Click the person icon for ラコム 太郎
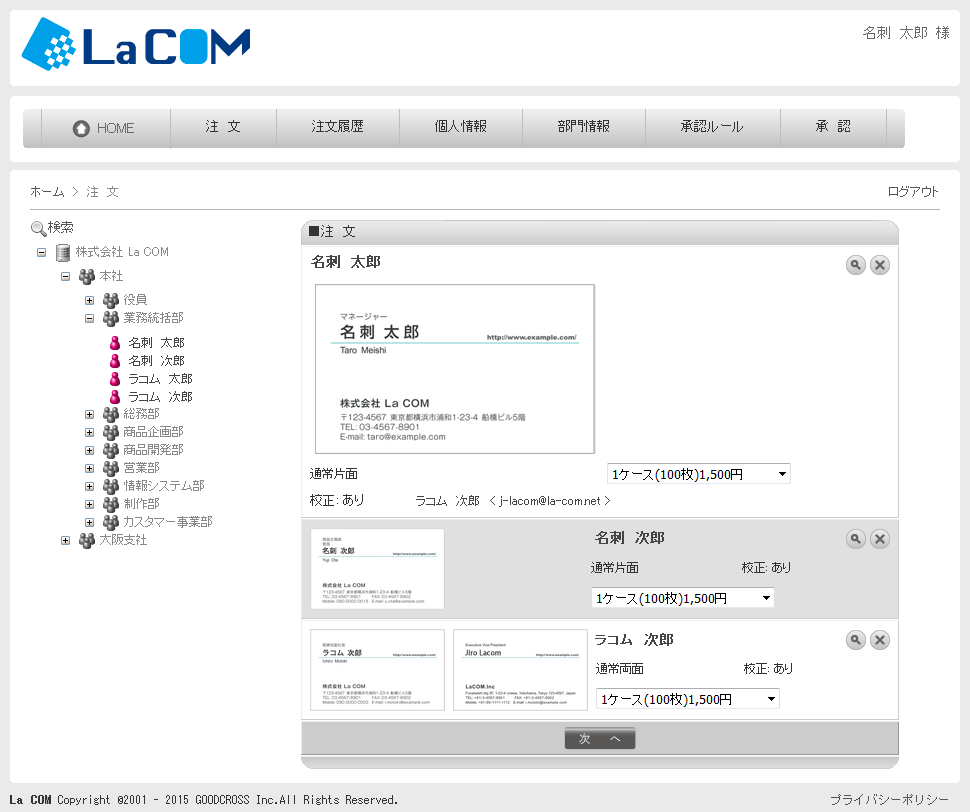Viewport: 970px width, 812px height. [115, 378]
